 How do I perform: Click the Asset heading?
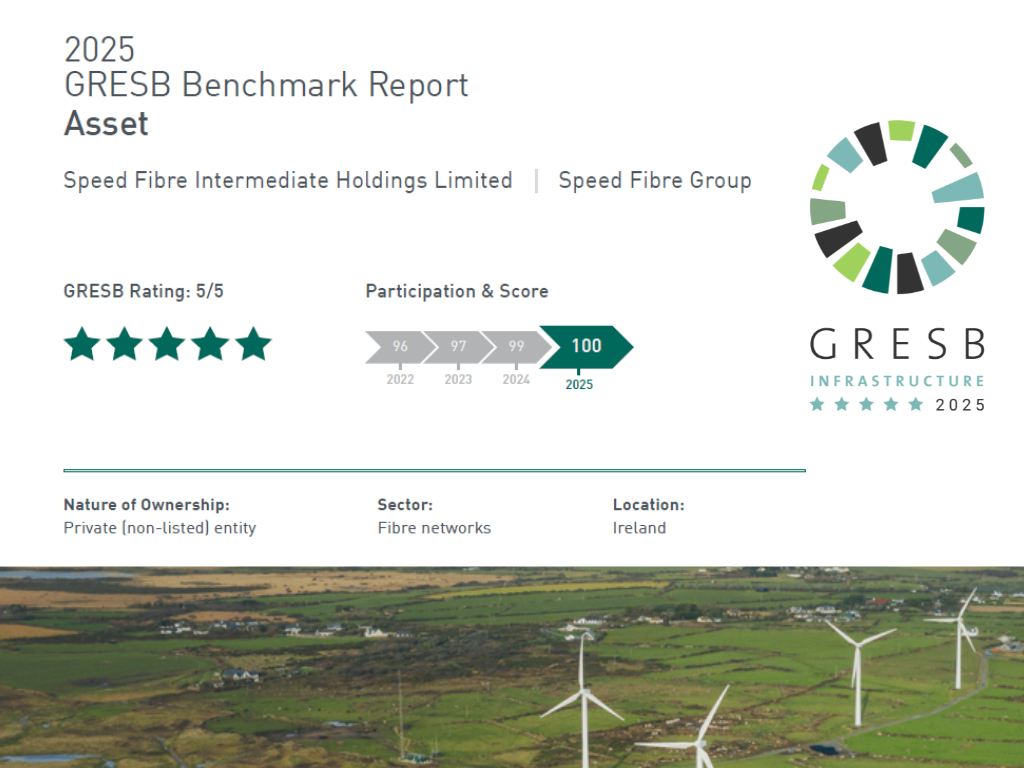(106, 124)
